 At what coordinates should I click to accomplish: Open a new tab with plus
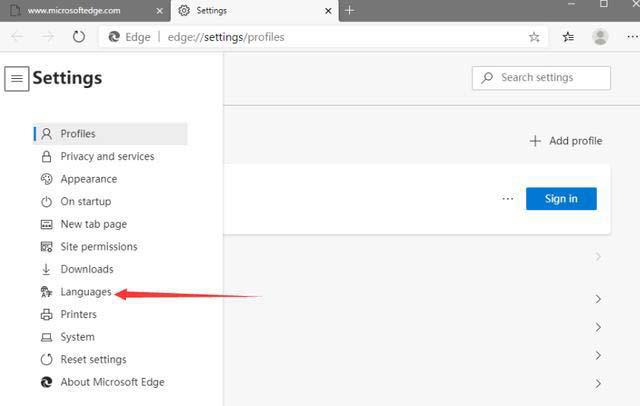[x=349, y=10]
